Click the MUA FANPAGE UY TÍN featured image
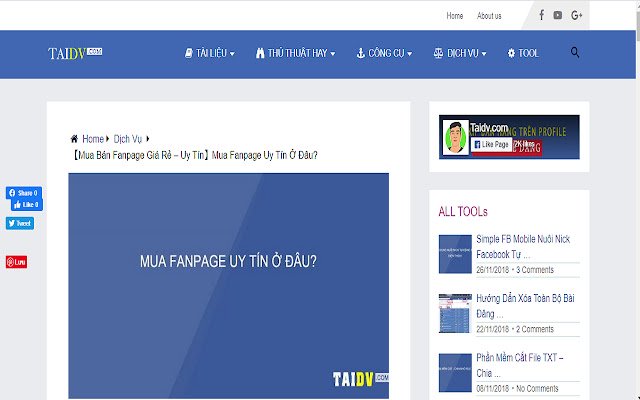This screenshot has width=640, height=400. (x=229, y=285)
